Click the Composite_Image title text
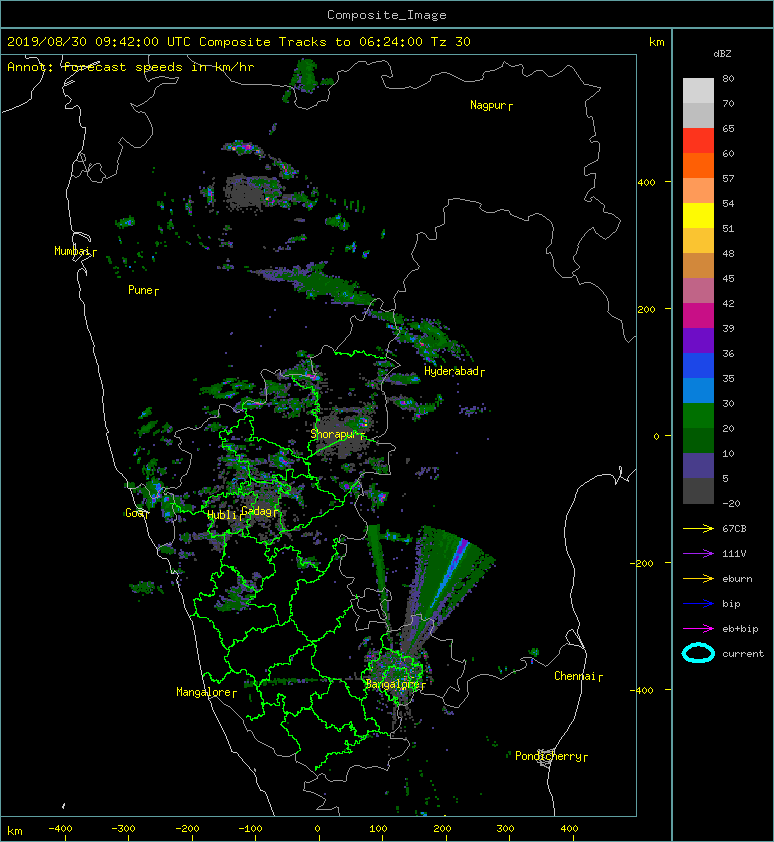This screenshot has height=842, width=774. pos(387,15)
